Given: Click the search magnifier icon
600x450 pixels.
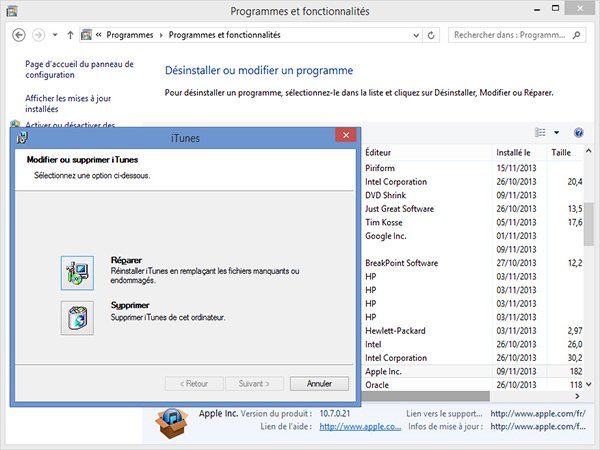Looking at the screenshot, I should 577,35.
